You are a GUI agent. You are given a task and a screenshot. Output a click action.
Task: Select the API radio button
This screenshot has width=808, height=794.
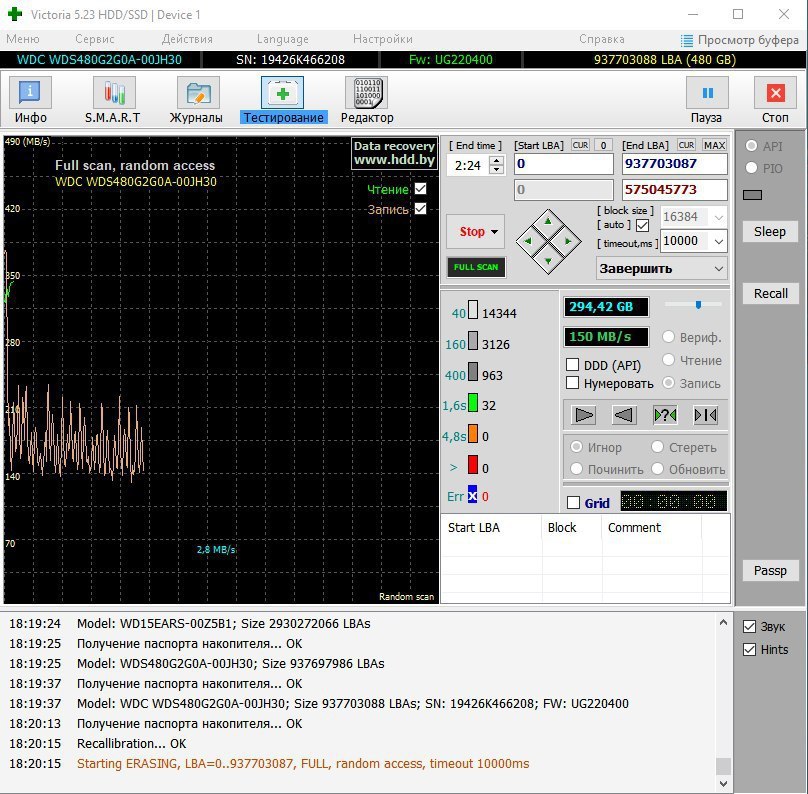(x=751, y=146)
